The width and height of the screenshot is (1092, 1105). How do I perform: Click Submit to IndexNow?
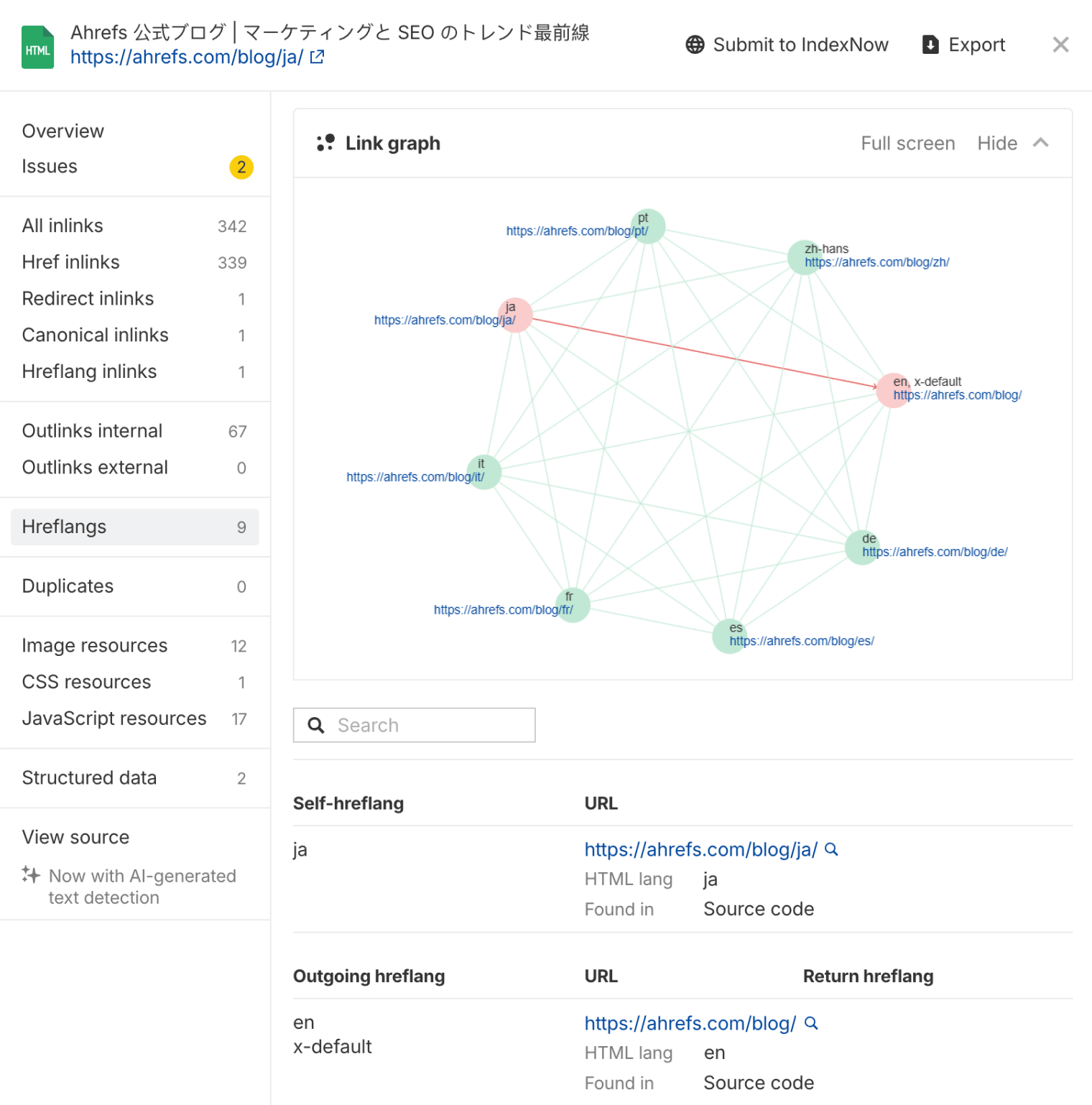pos(800,45)
